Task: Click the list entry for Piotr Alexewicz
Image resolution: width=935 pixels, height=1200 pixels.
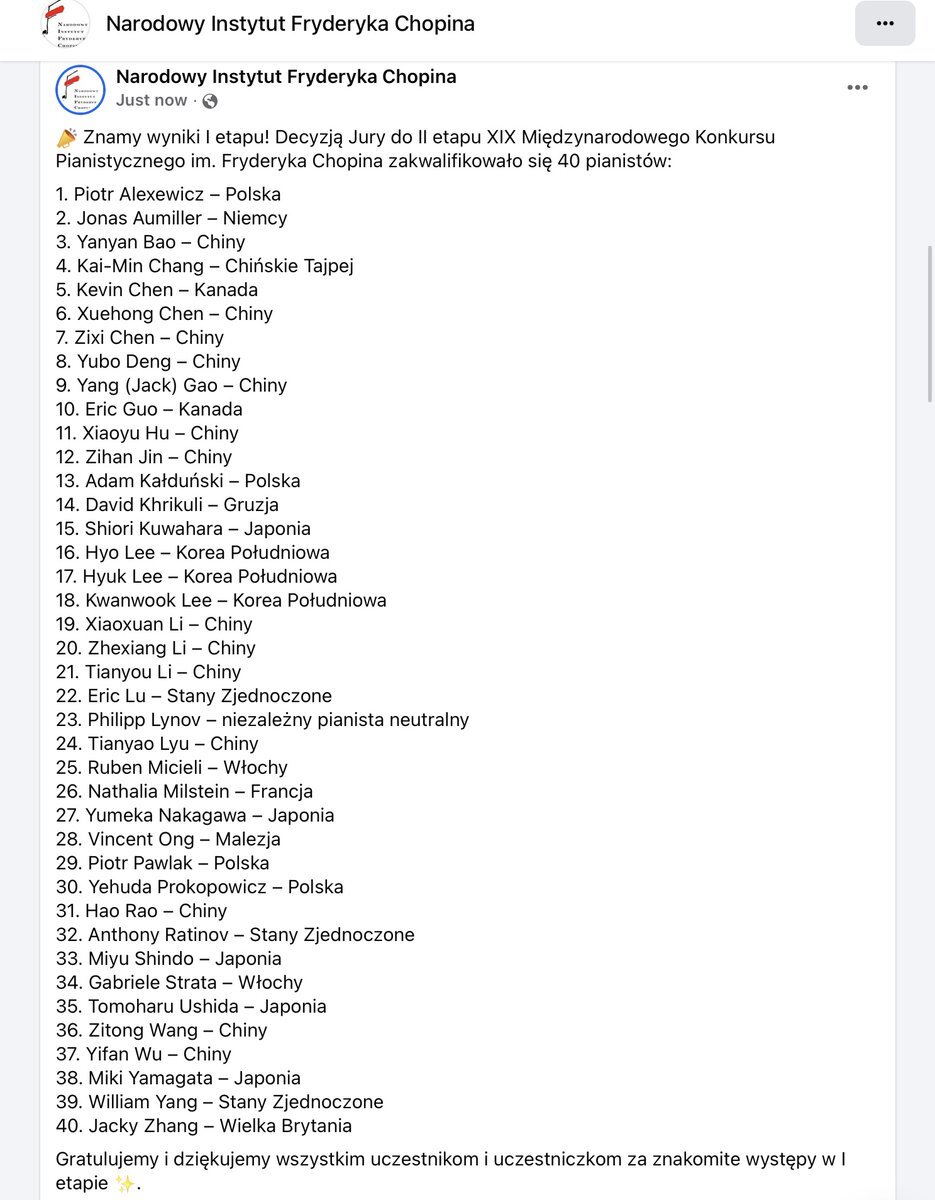Action: point(168,194)
